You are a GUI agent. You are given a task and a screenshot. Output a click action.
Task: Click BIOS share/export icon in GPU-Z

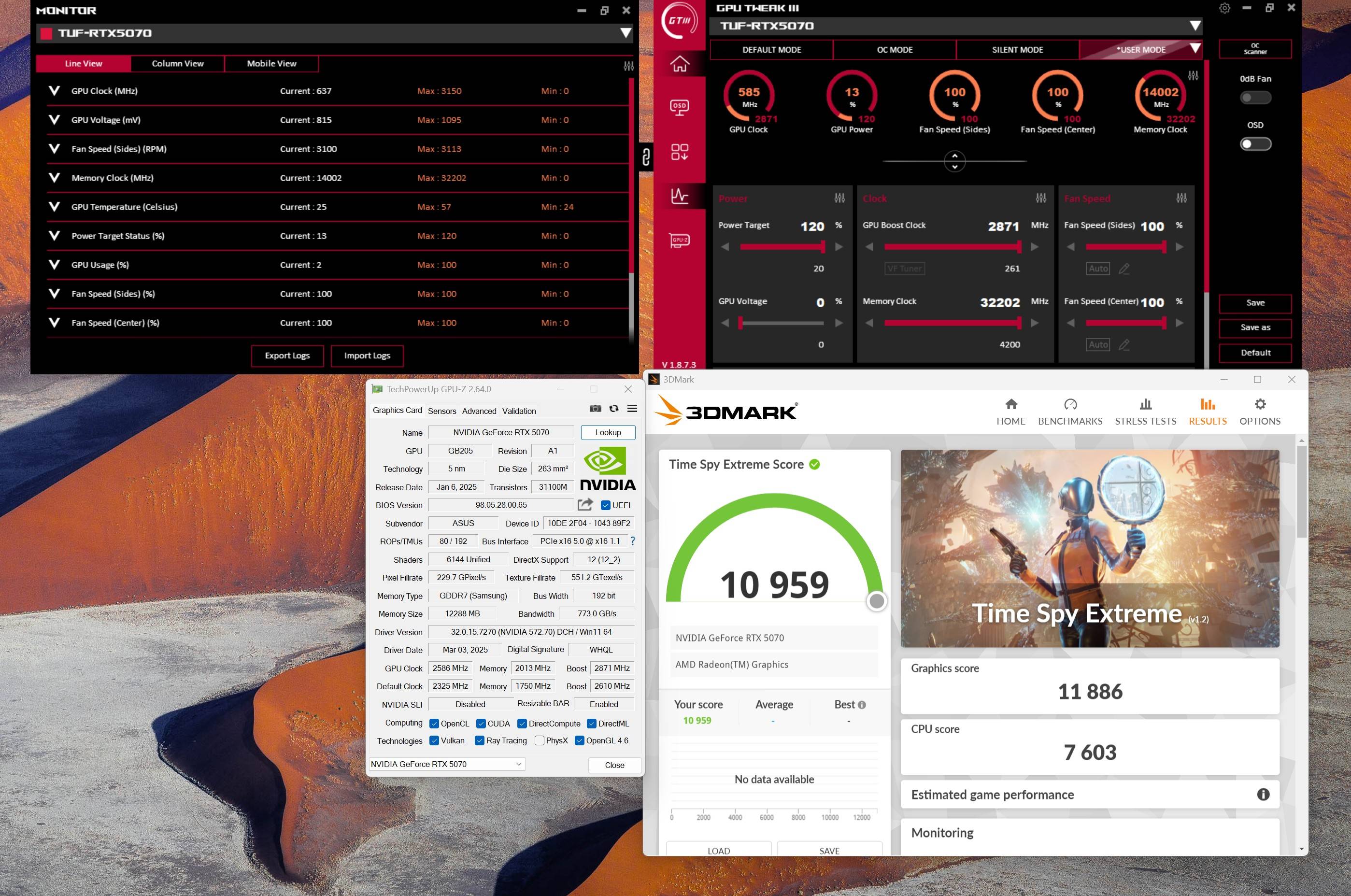coord(585,505)
